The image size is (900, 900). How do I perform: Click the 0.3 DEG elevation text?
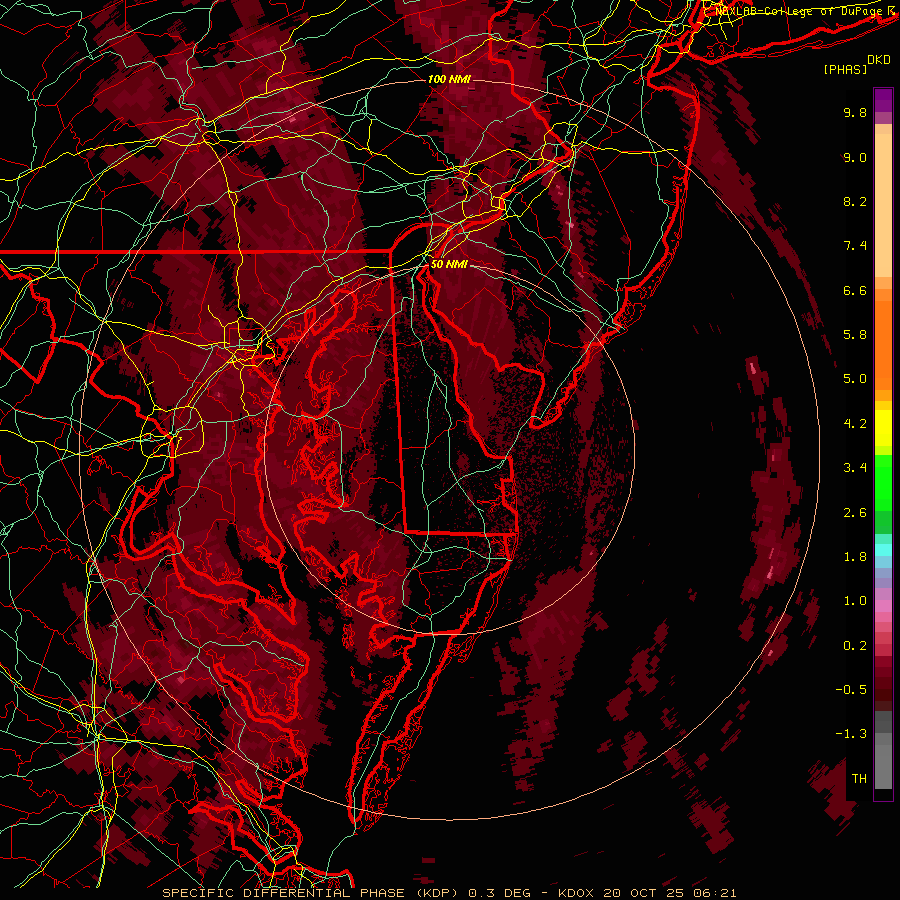coord(499,893)
